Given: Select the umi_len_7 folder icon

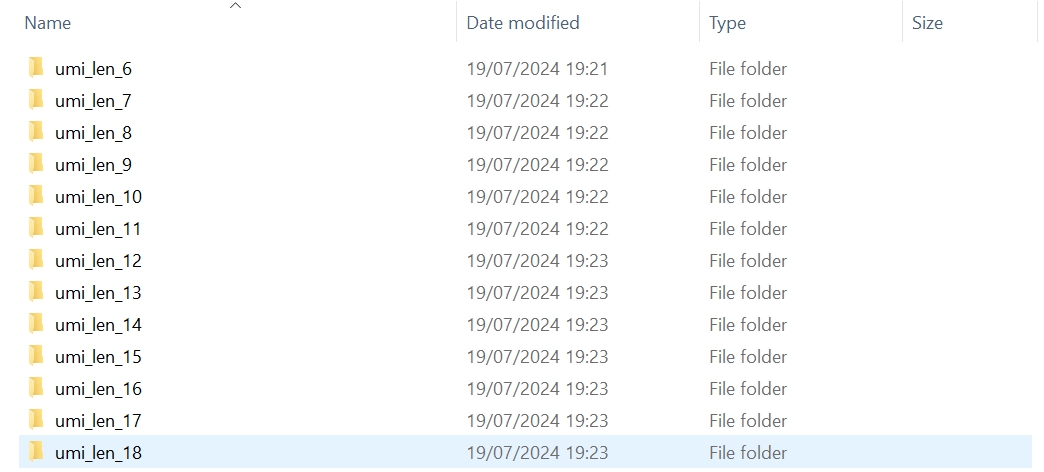Looking at the screenshot, I should [x=37, y=100].
